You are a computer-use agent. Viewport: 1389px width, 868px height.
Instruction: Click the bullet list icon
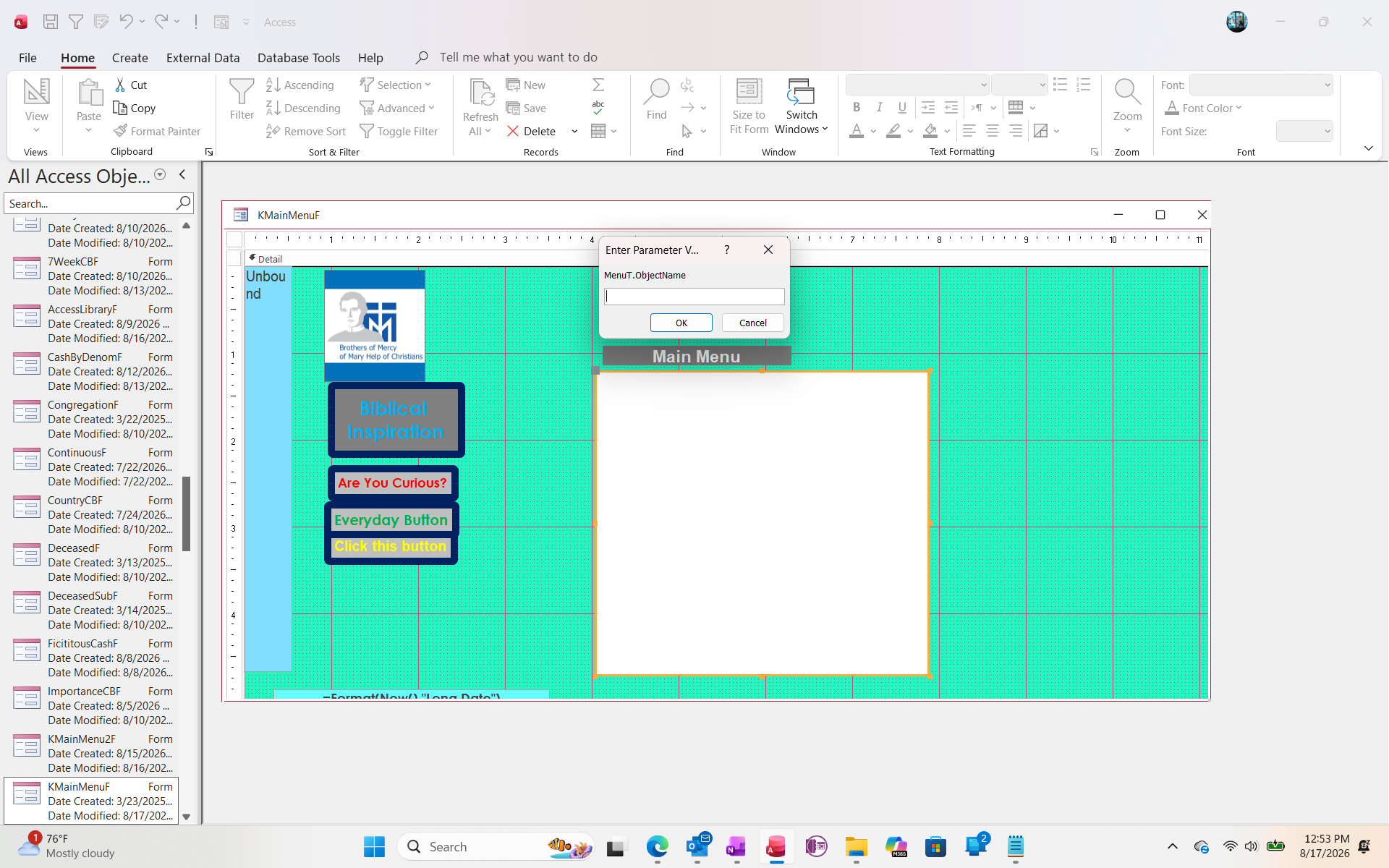1061,85
